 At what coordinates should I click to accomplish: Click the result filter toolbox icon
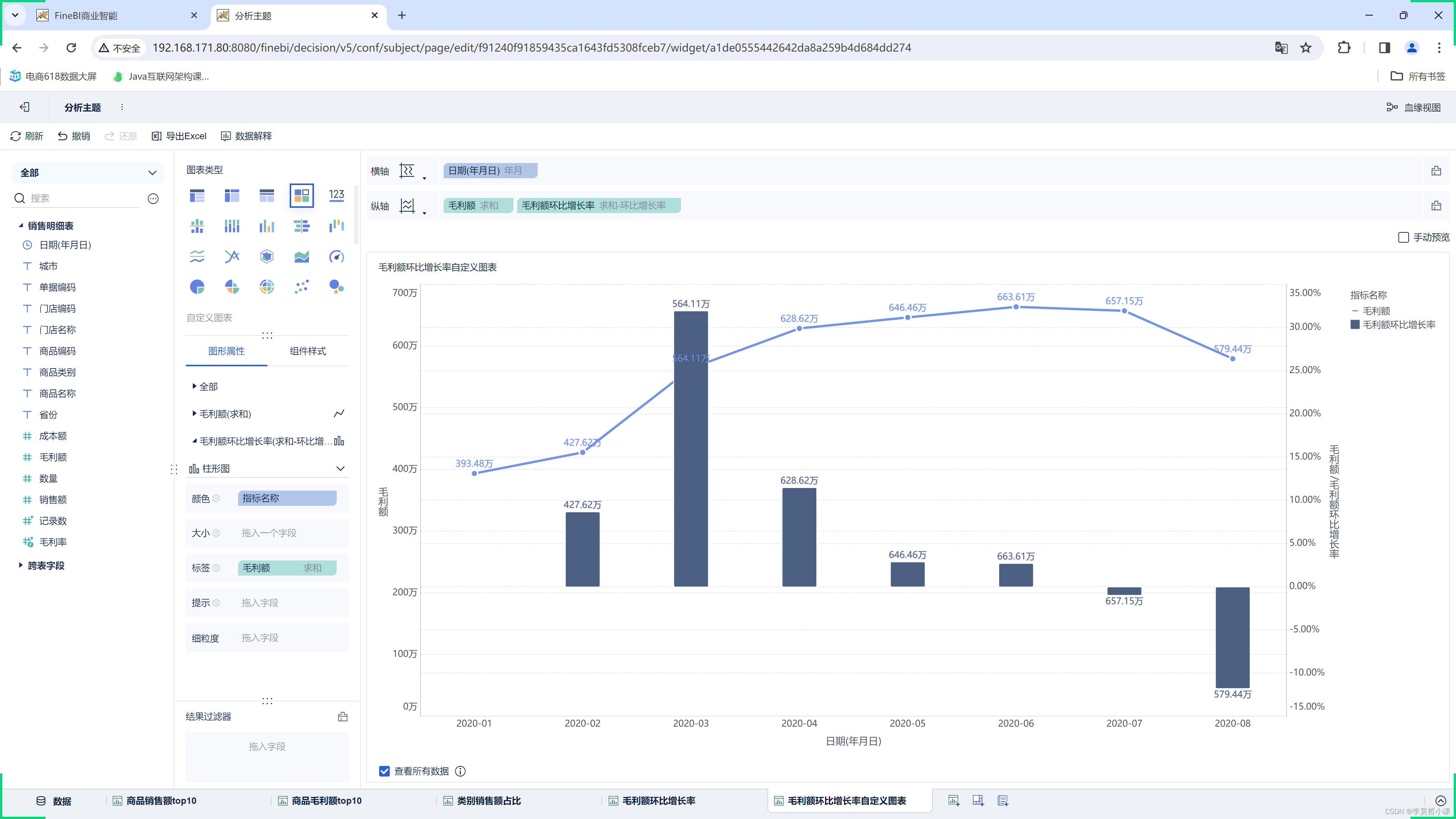(342, 717)
